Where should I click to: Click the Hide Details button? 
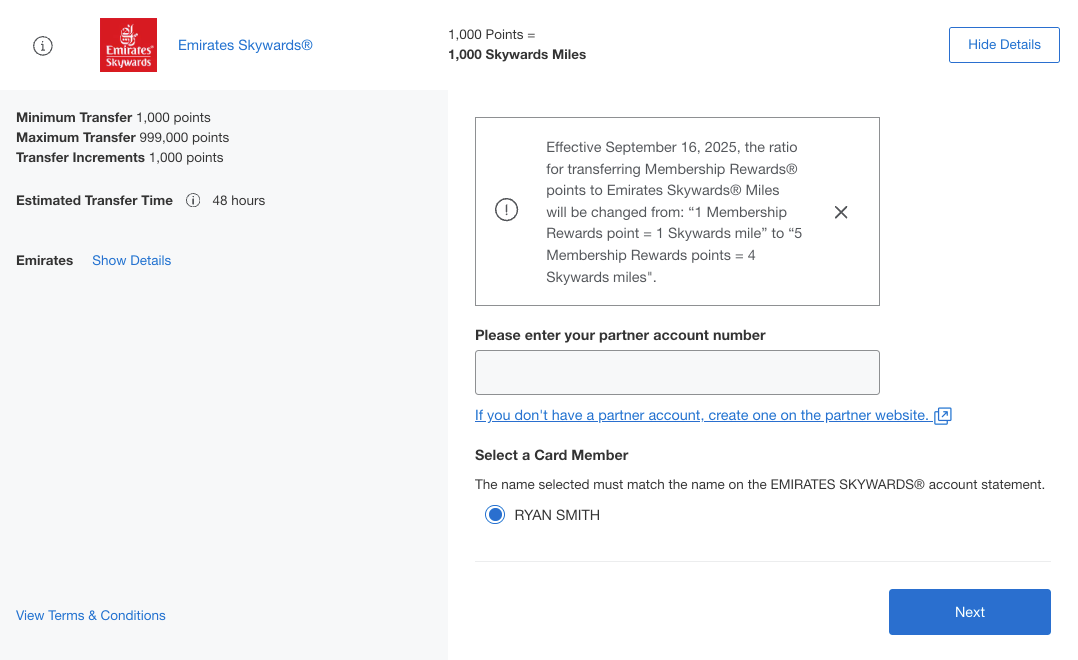click(1004, 45)
